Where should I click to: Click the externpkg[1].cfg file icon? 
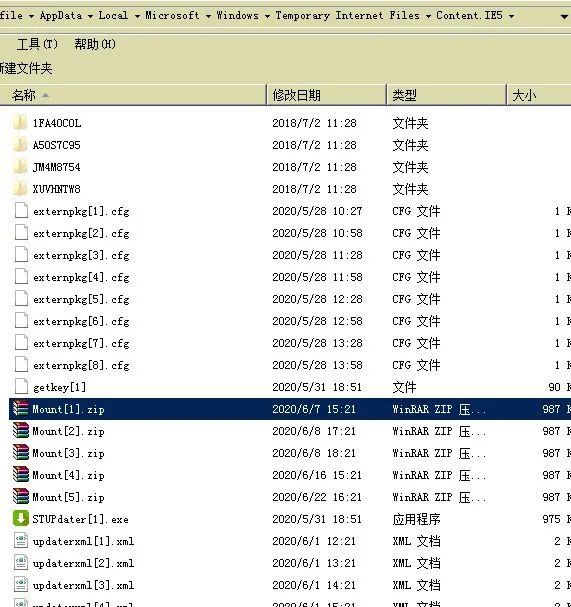pos(21,211)
